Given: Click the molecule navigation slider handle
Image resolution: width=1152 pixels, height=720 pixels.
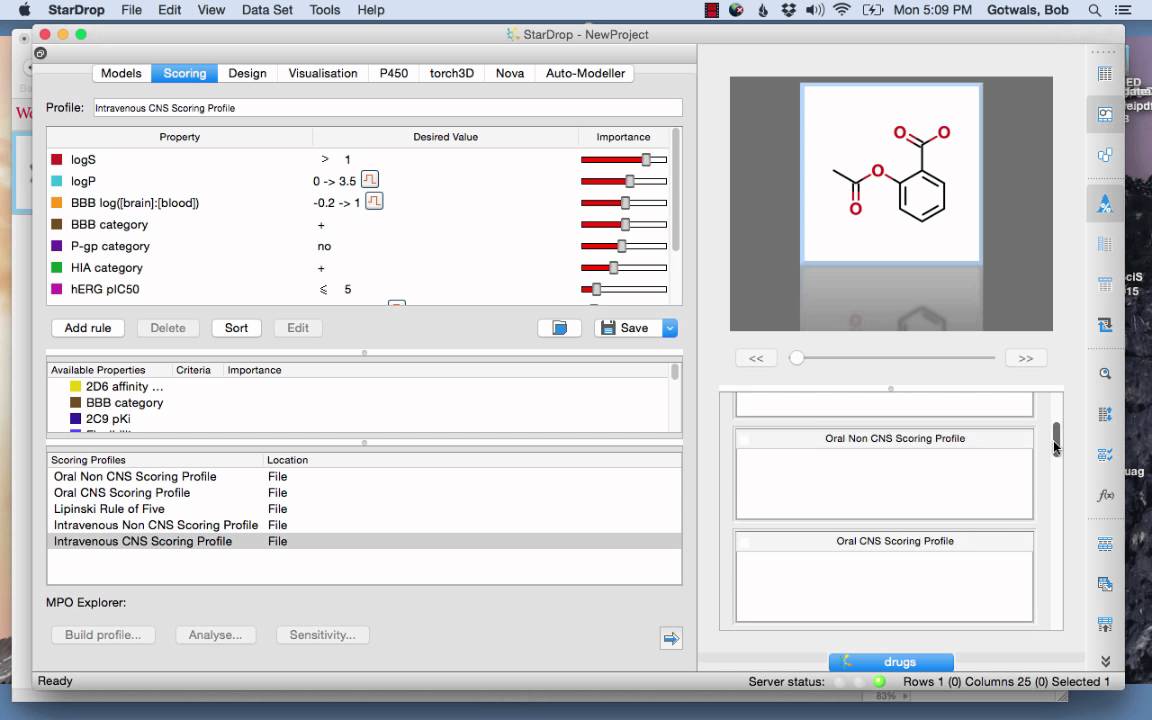Looking at the screenshot, I should click(x=796, y=358).
